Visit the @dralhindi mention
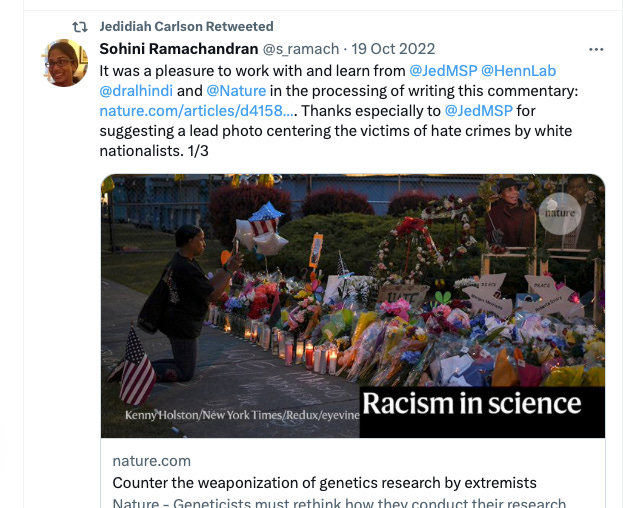Screen dimensions: 623x508 pyautogui.click(x=136, y=91)
